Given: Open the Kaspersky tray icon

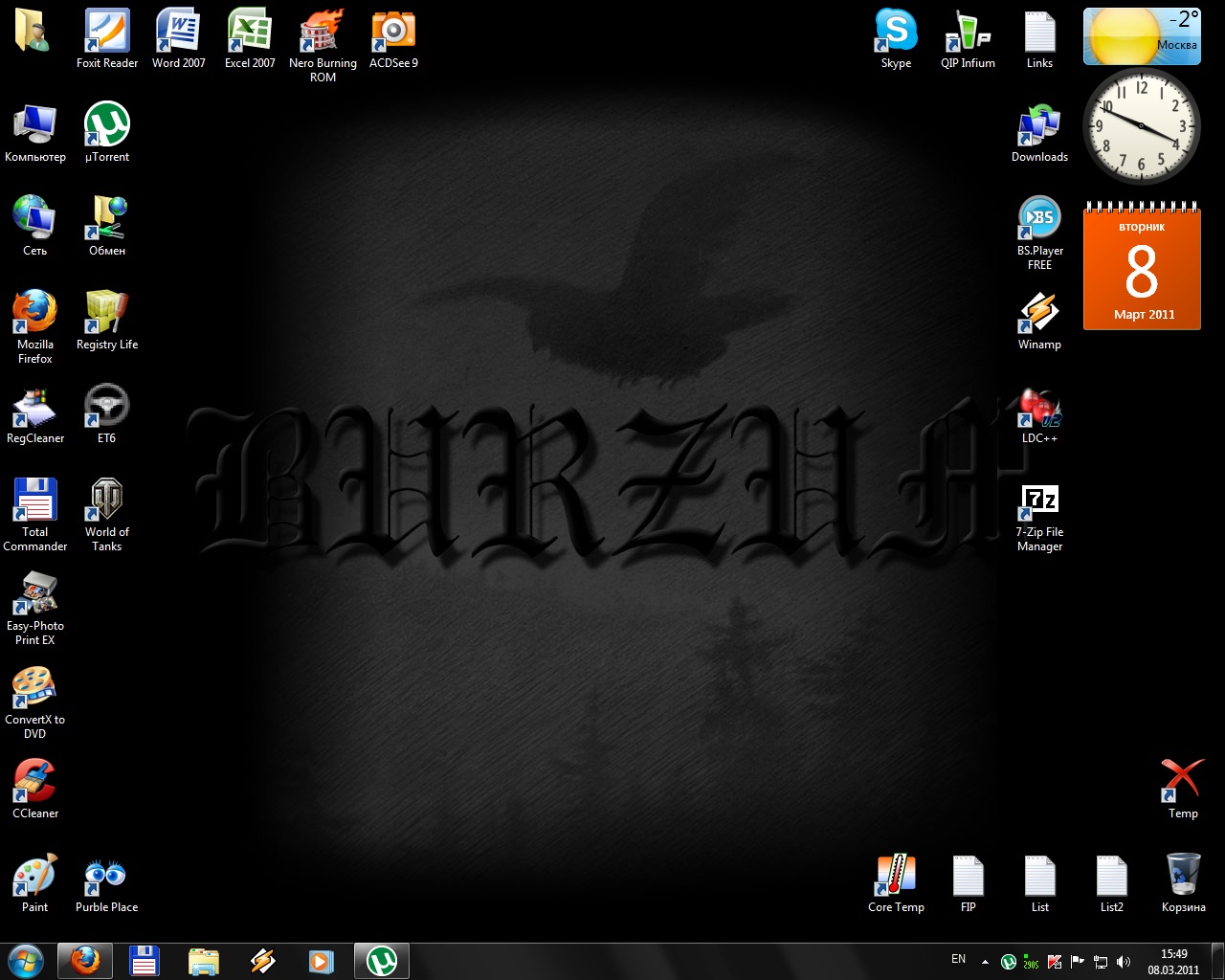Looking at the screenshot, I should (1055, 962).
